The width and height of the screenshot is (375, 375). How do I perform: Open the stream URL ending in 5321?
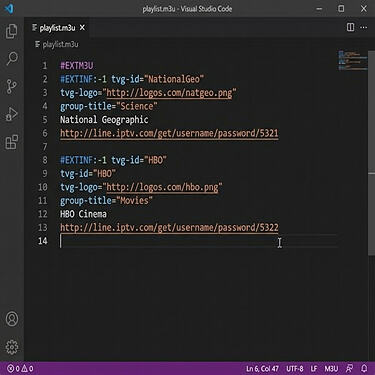coord(169,133)
